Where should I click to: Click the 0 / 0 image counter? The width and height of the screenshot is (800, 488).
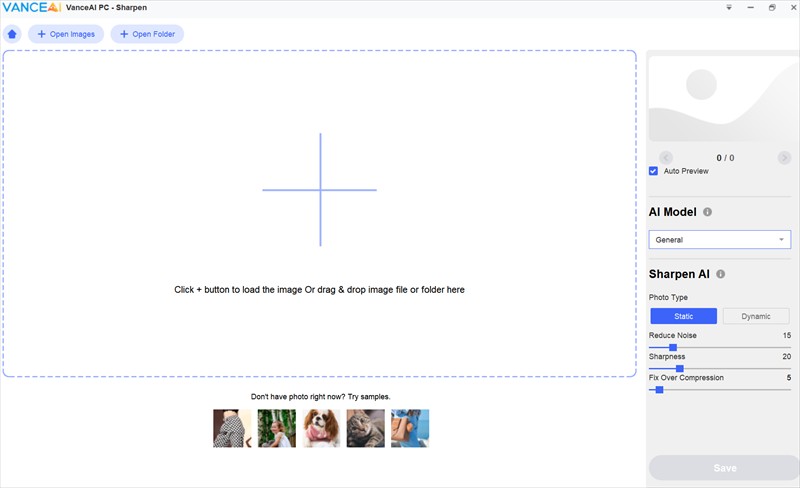click(725, 158)
